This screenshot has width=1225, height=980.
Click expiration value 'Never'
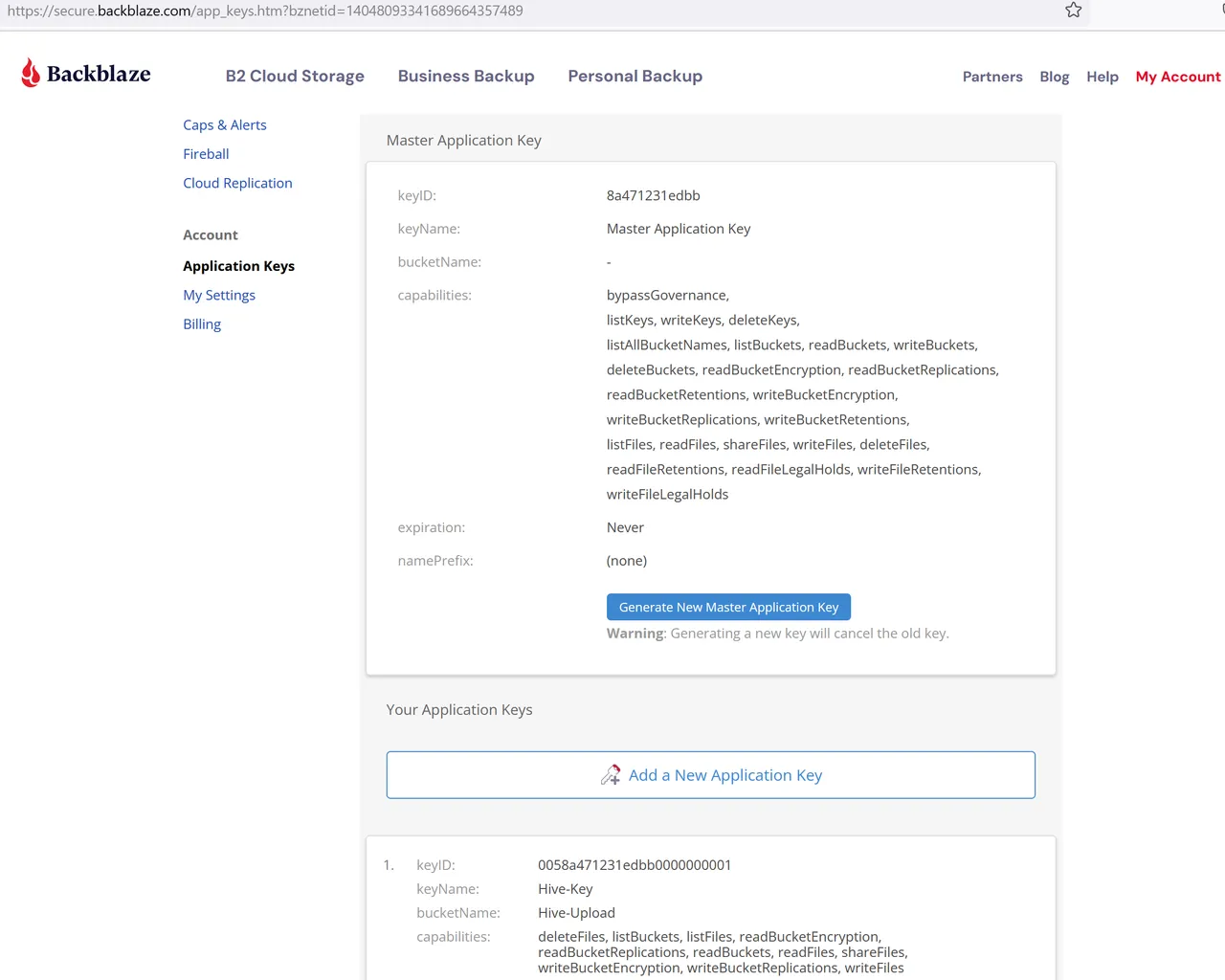click(x=625, y=527)
